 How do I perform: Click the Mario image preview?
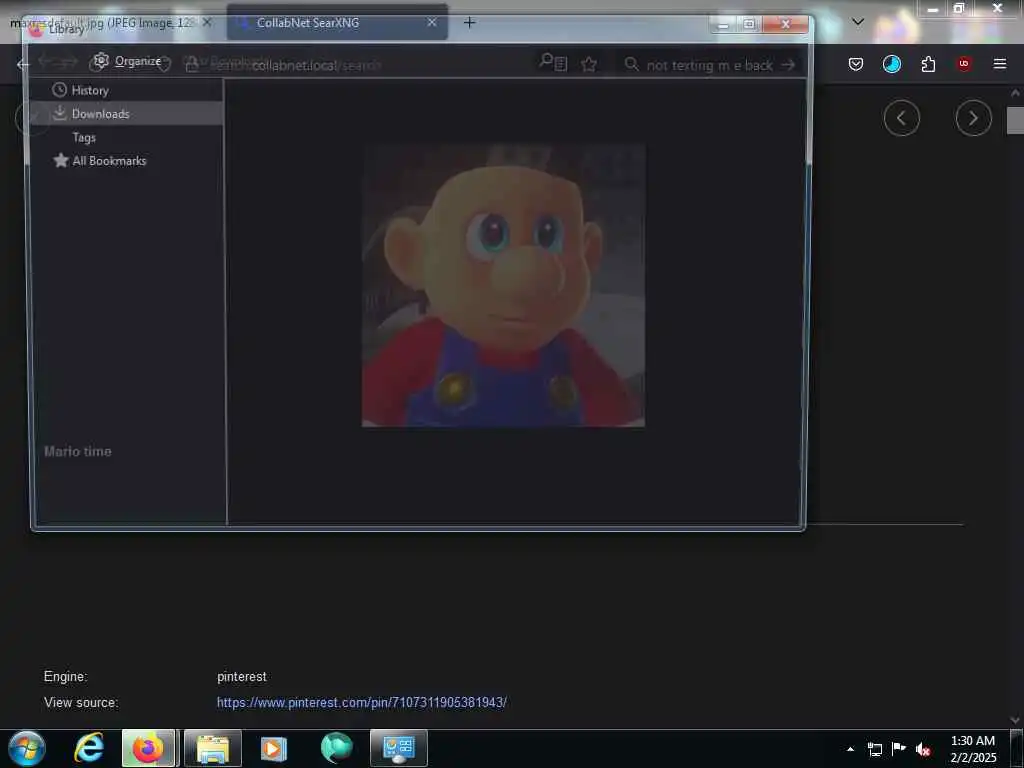tap(504, 285)
